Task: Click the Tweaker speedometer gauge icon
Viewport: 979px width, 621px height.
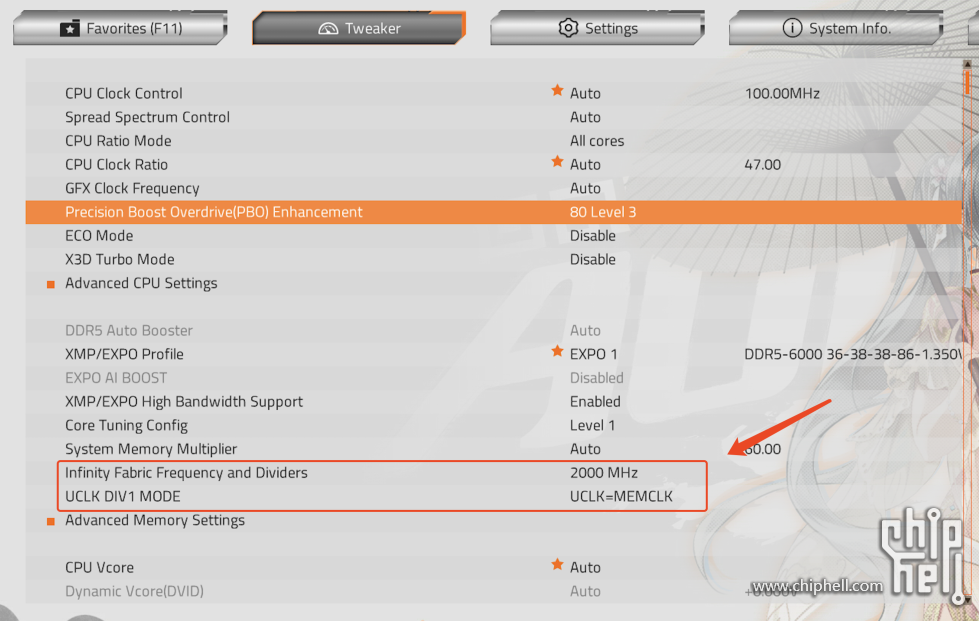Action: coord(328,29)
